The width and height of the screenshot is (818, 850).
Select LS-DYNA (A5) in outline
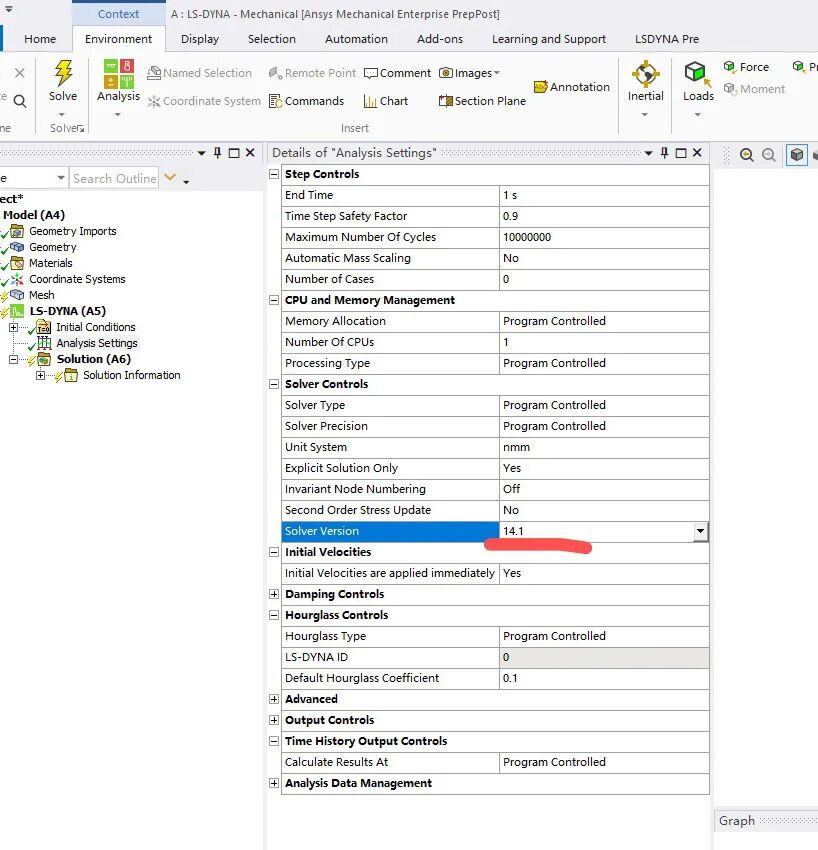point(67,311)
